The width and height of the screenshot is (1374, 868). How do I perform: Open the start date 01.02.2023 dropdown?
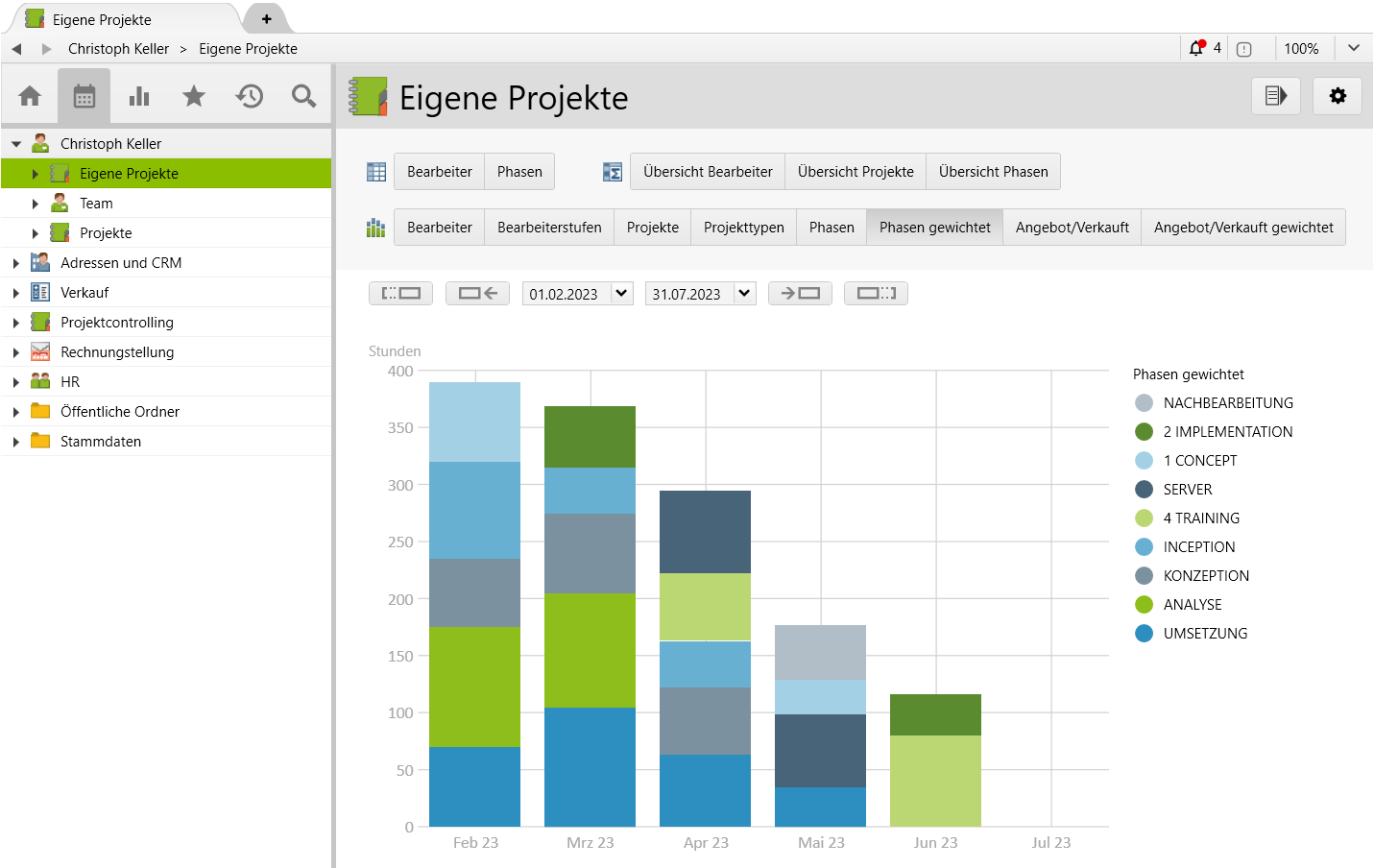click(x=621, y=294)
